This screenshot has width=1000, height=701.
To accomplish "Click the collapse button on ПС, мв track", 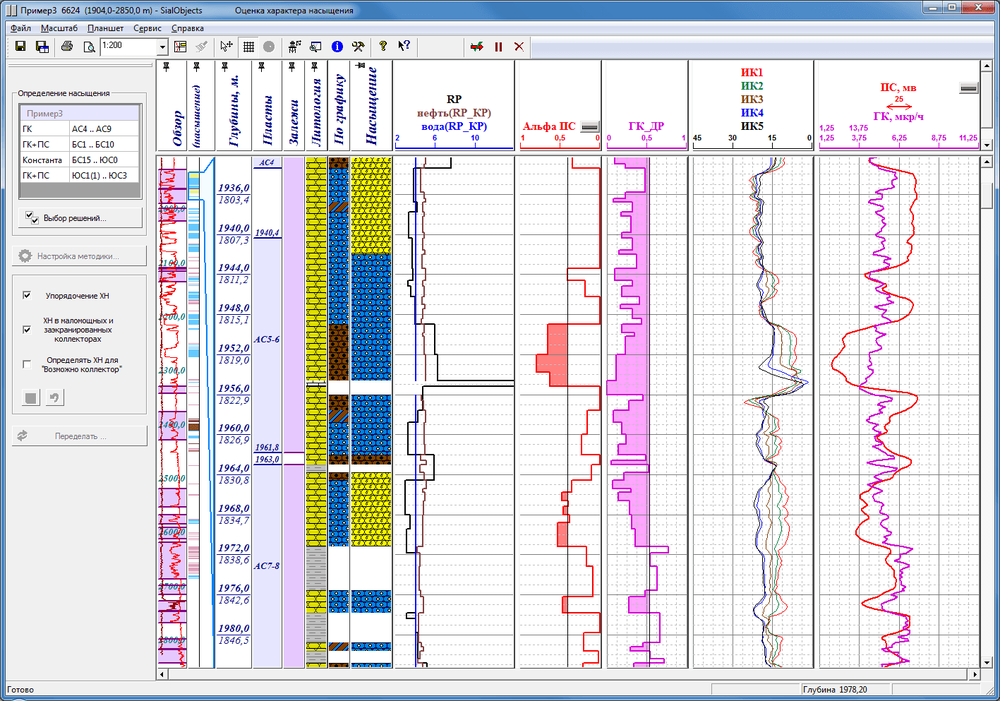I will pyautogui.click(x=967, y=88).
